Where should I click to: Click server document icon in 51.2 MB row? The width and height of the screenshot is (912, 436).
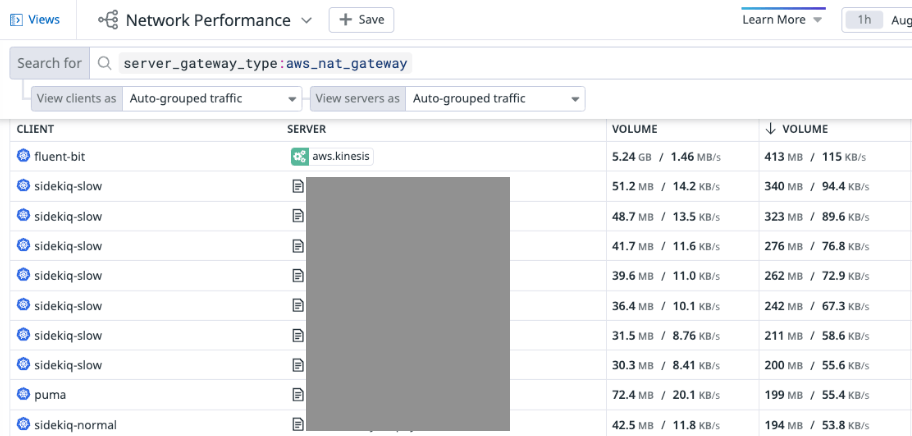(x=298, y=186)
